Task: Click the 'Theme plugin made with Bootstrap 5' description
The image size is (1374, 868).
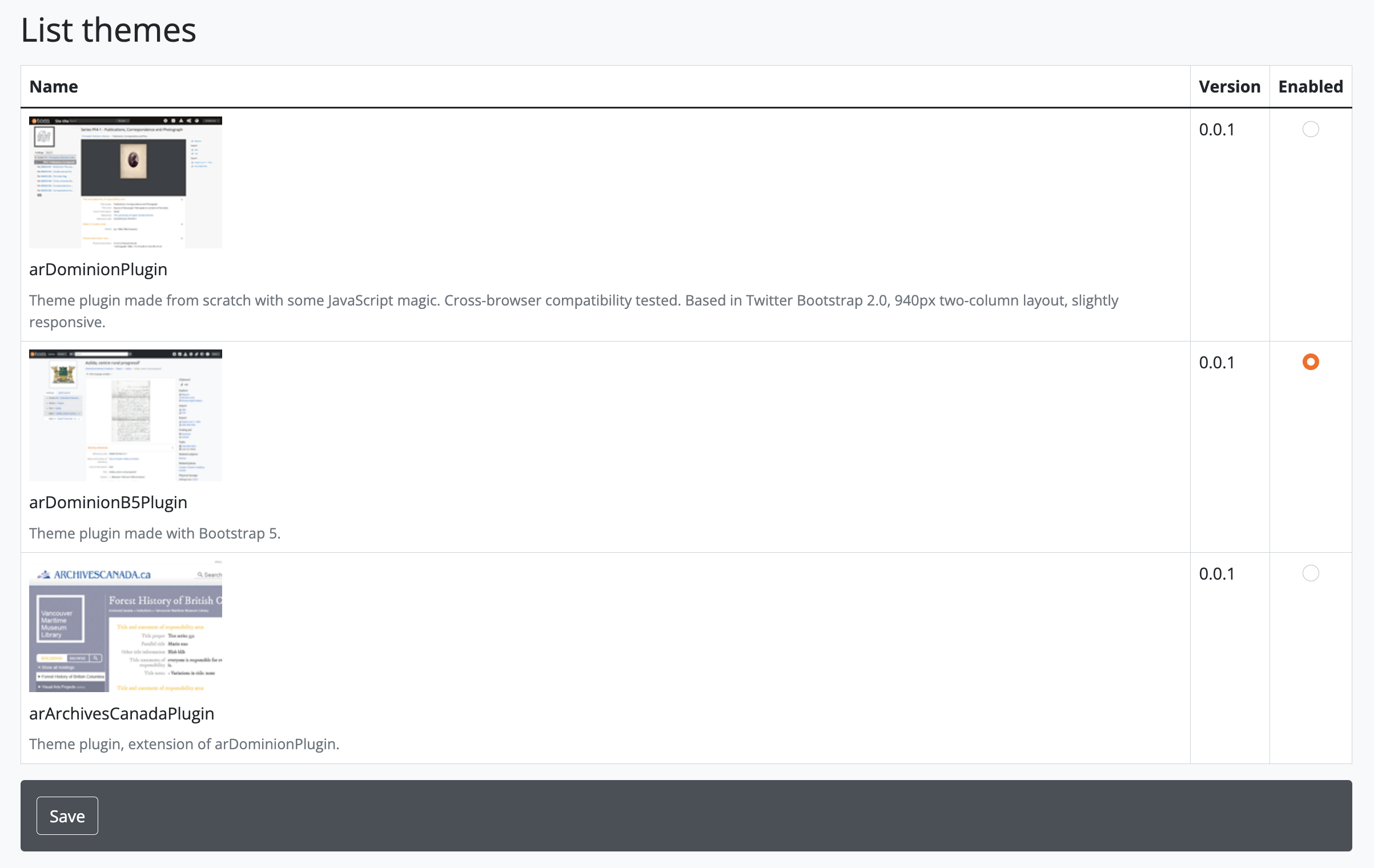Action: pyautogui.click(x=155, y=533)
